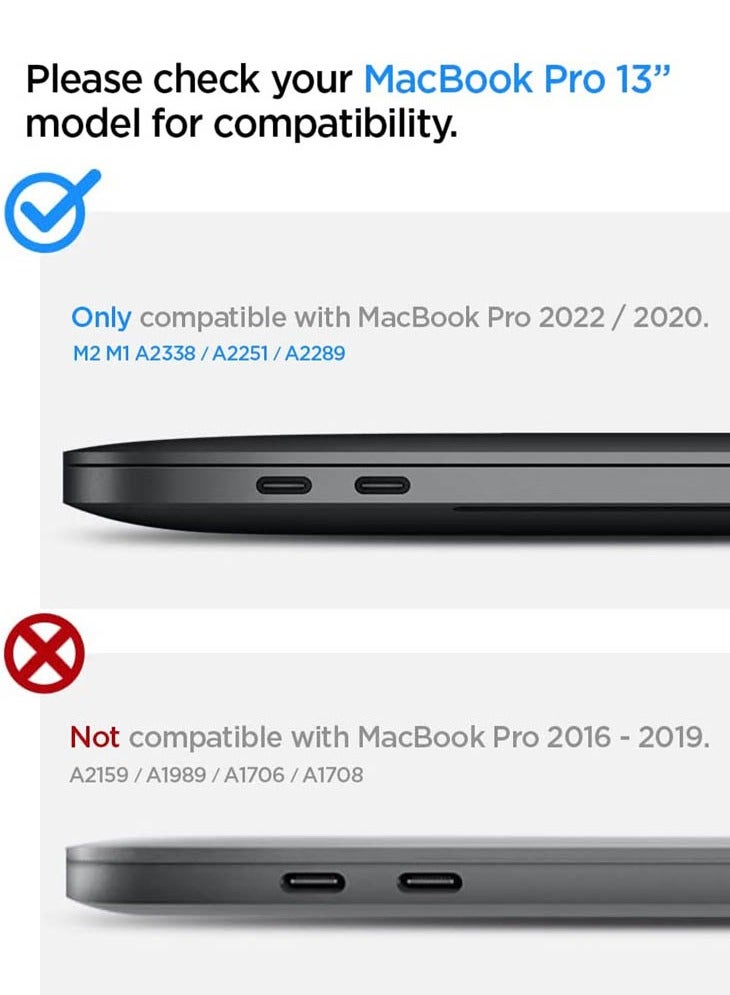Select the blue 'MacBook Pro 13"' heading text
Image resolution: width=730 pixels, height=995 pixels.
click(517, 79)
